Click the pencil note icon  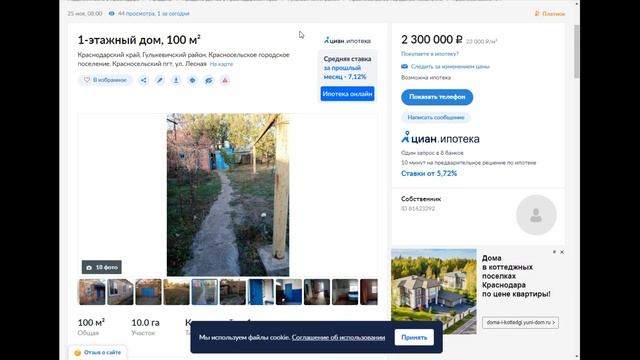pyautogui.click(x=160, y=80)
